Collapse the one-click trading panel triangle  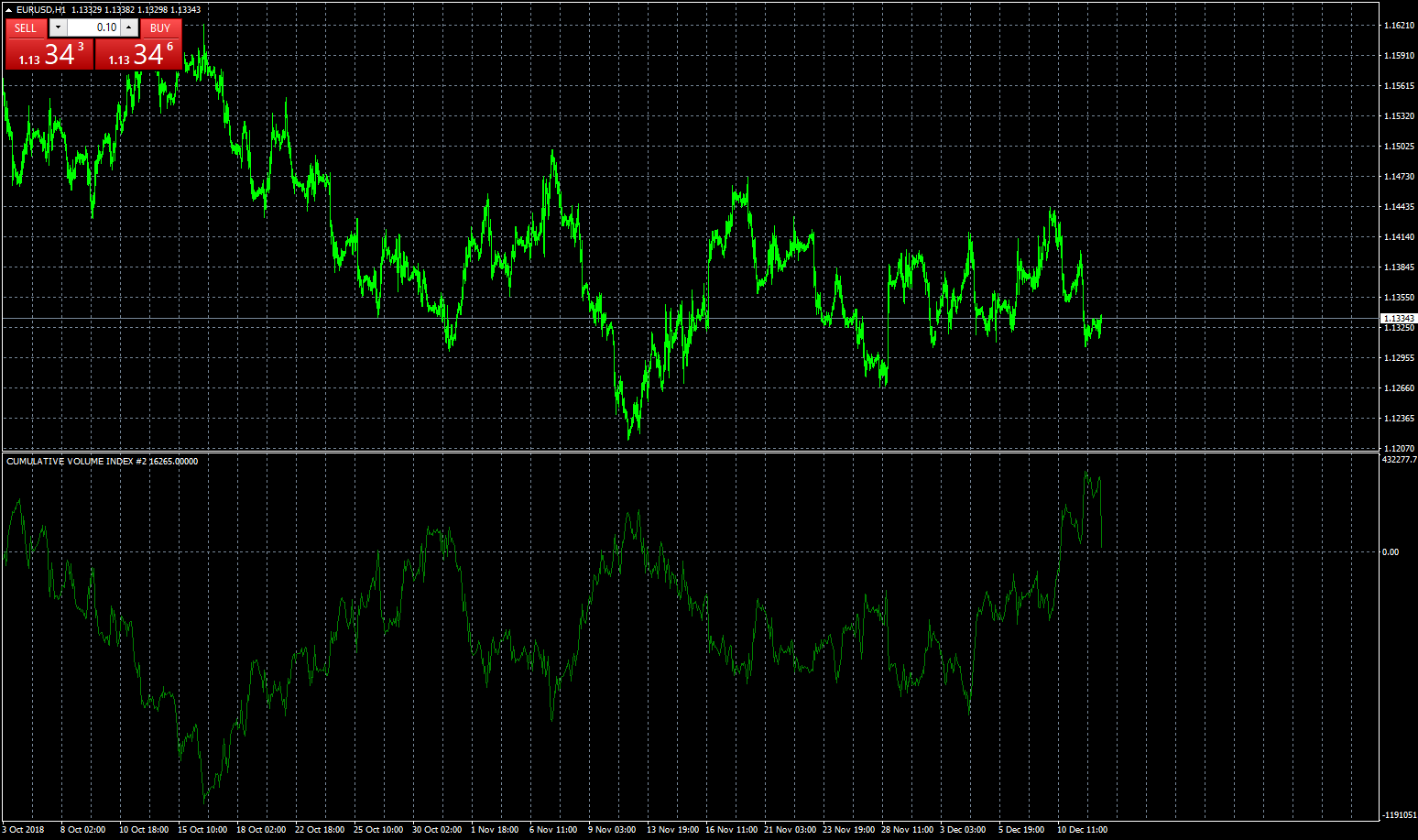(8, 10)
